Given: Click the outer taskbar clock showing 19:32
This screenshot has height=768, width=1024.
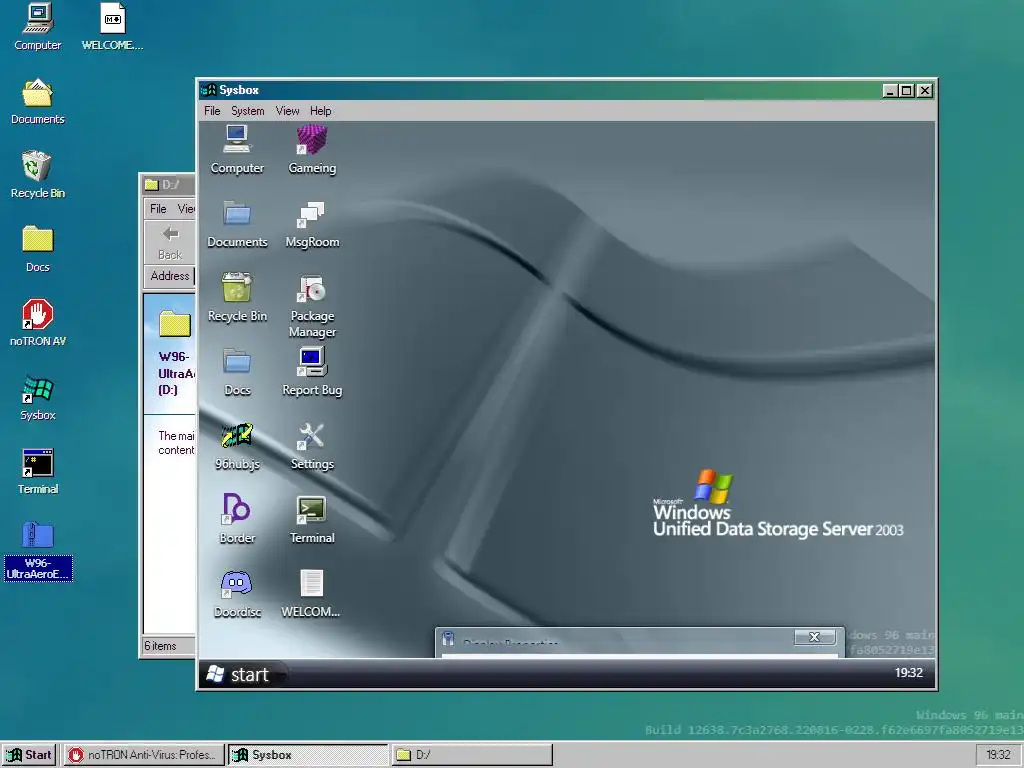Looking at the screenshot, I should click(999, 755).
